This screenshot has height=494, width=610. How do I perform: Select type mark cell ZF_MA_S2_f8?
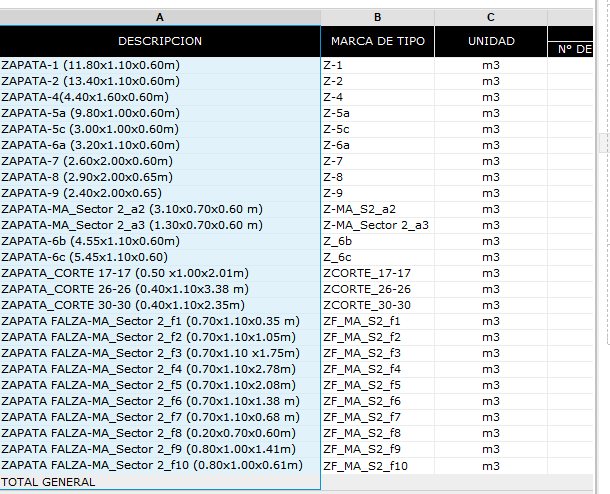[x=377, y=433]
